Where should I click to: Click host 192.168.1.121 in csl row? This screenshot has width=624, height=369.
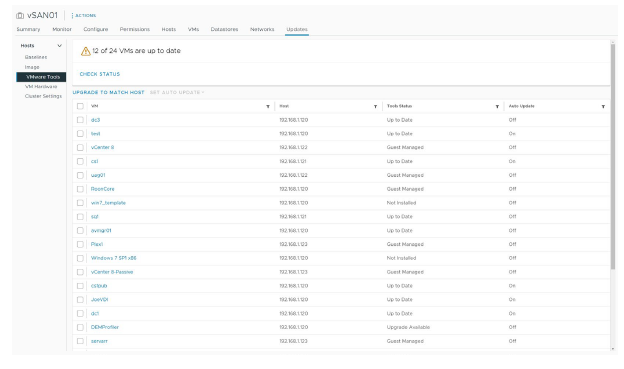tap(292, 161)
